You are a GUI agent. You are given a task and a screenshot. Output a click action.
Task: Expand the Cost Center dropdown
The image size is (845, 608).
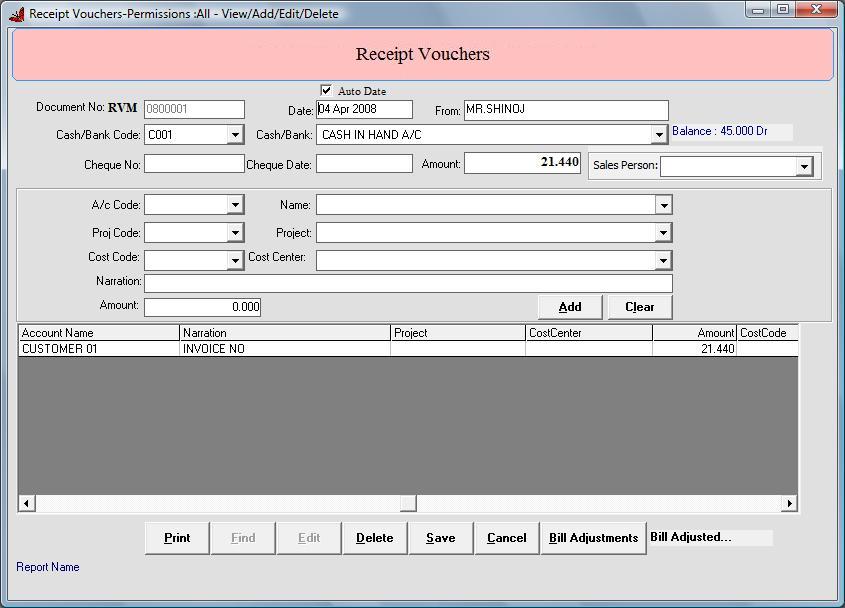coord(663,261)
